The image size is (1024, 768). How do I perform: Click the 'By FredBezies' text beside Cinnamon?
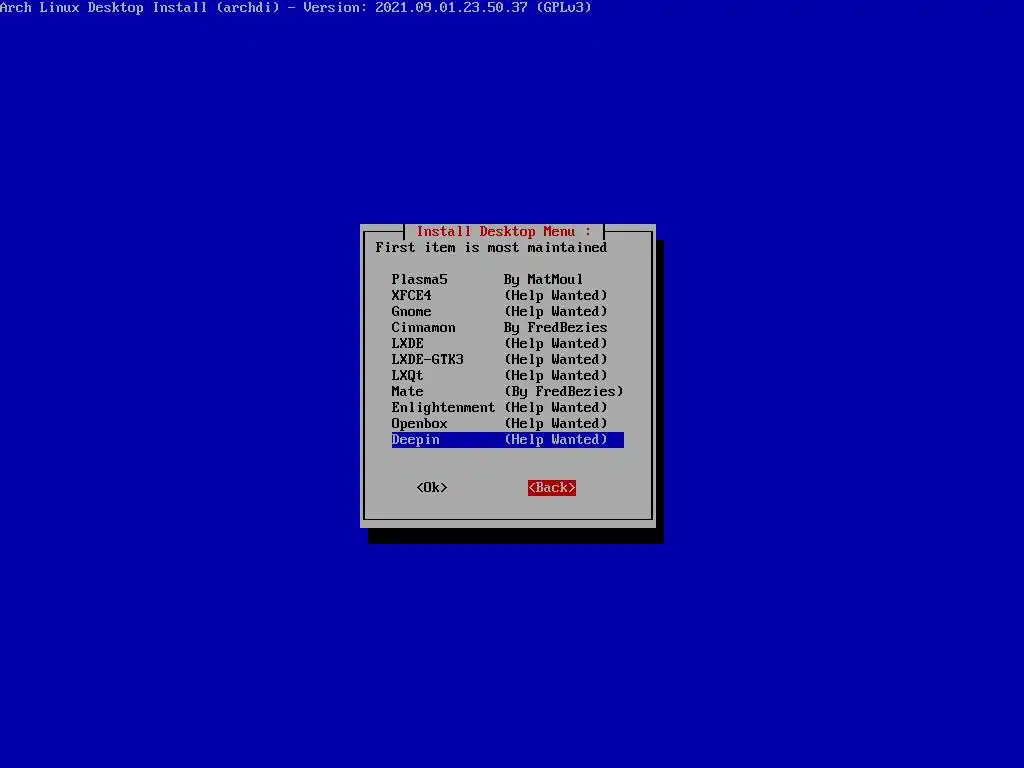[x=555, y=327]
